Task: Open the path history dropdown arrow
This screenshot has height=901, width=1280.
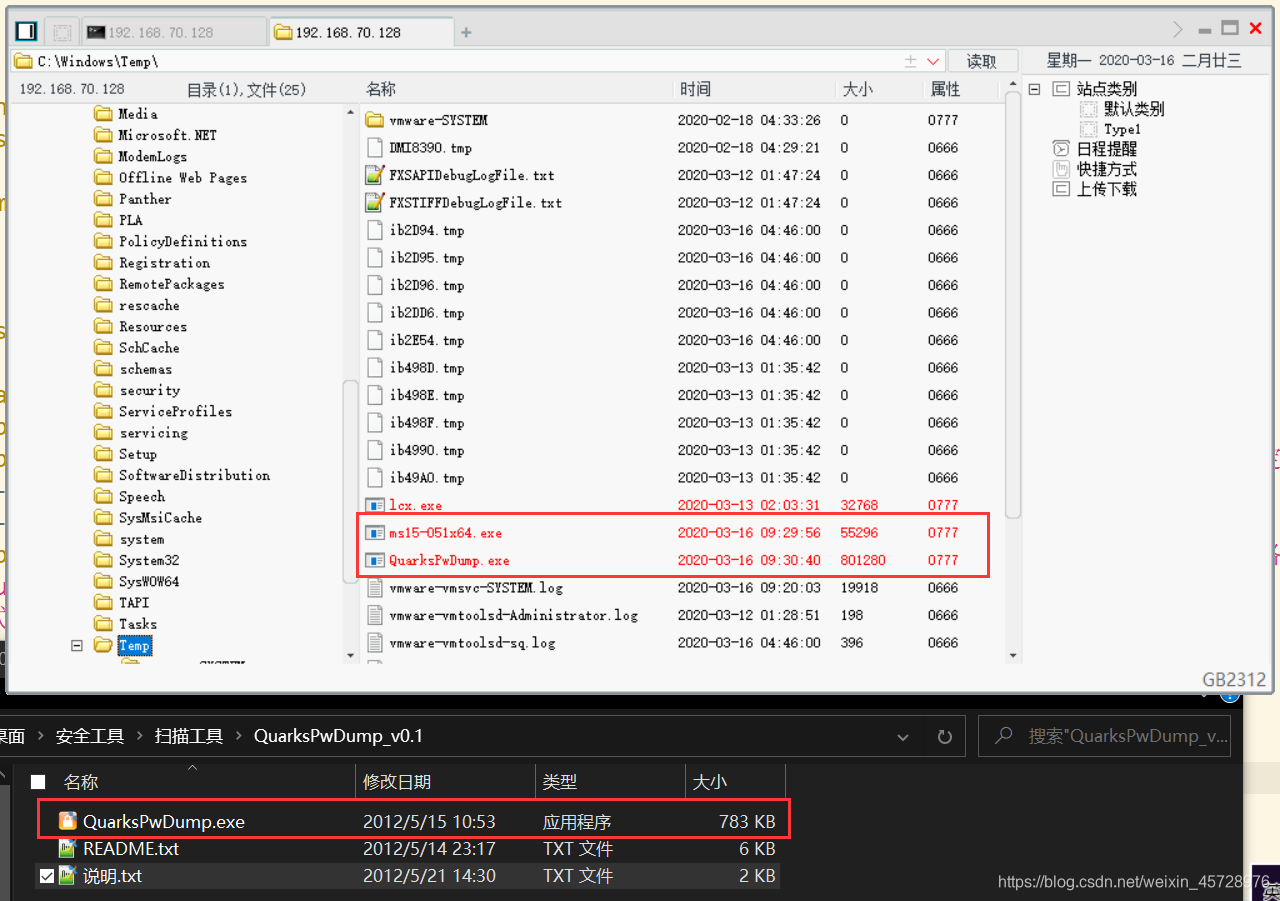Action: (933, 61)
